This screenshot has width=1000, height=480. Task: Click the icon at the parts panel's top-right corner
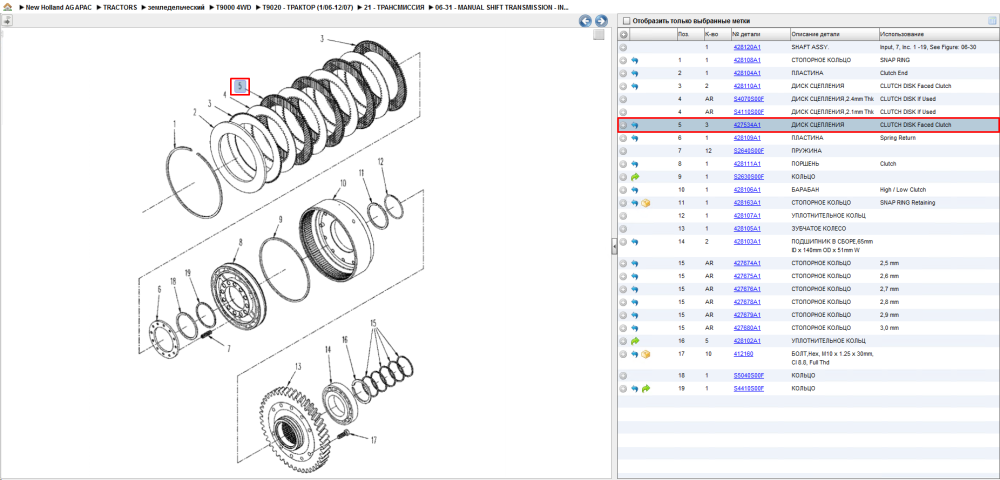tap(992, 20)
